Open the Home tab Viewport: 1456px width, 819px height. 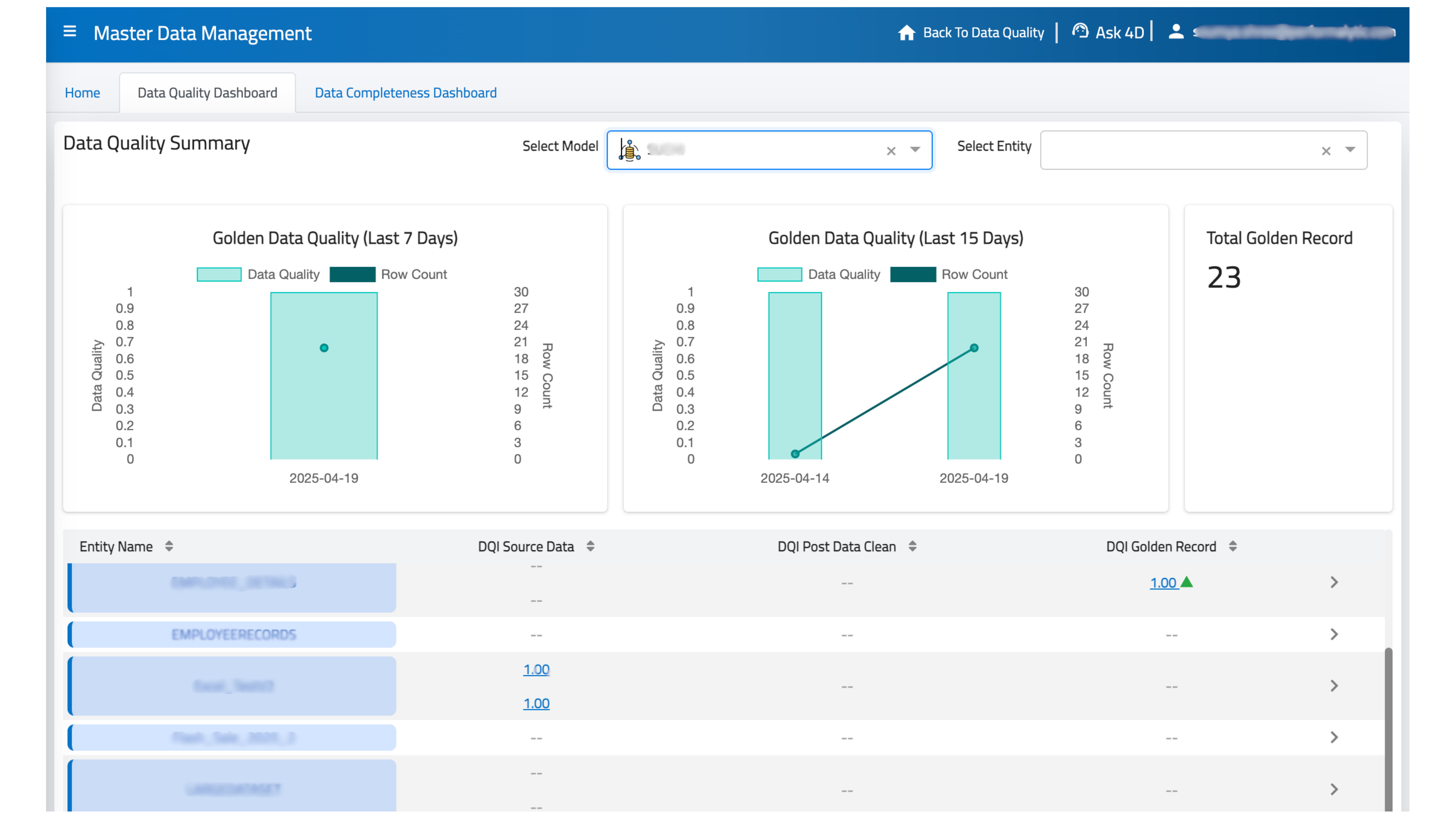coord(83,92)
